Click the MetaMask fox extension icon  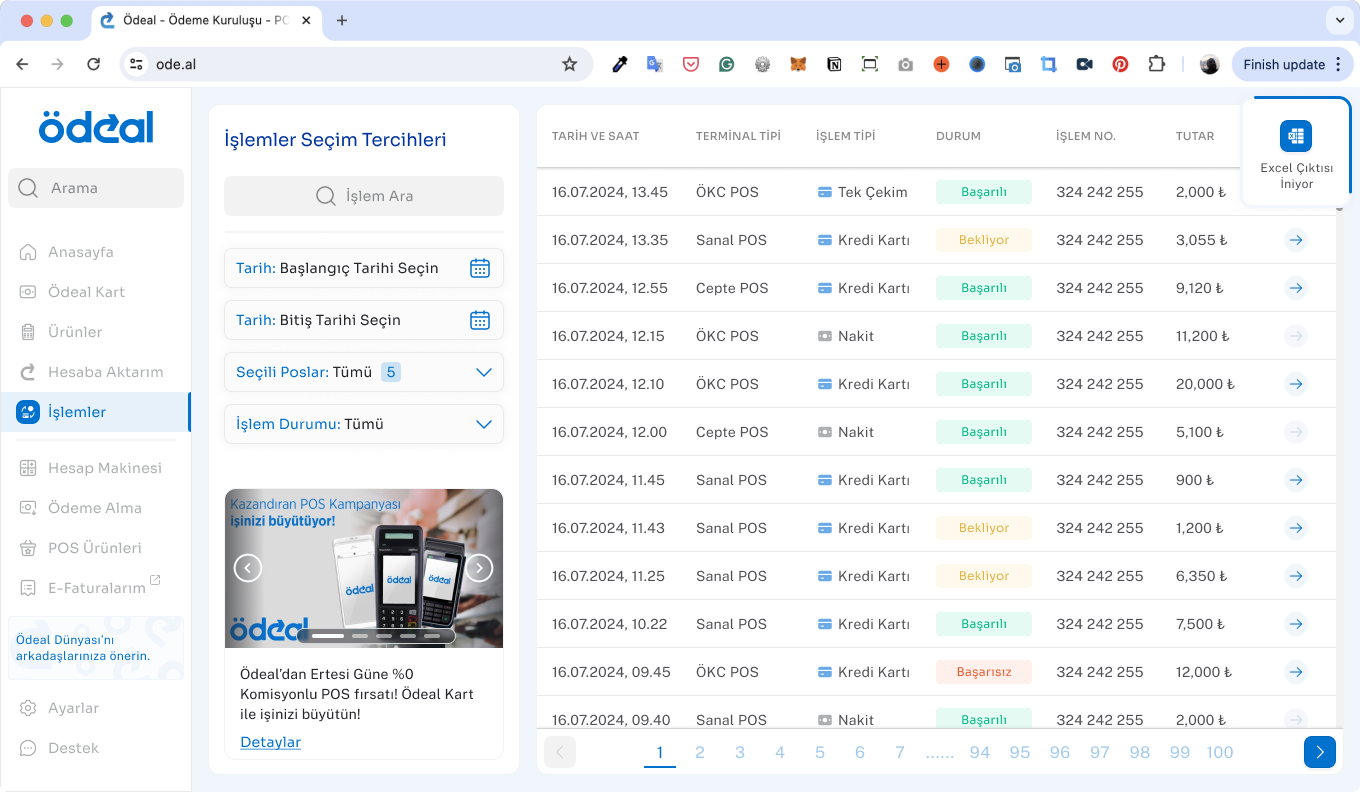point(798,64)
